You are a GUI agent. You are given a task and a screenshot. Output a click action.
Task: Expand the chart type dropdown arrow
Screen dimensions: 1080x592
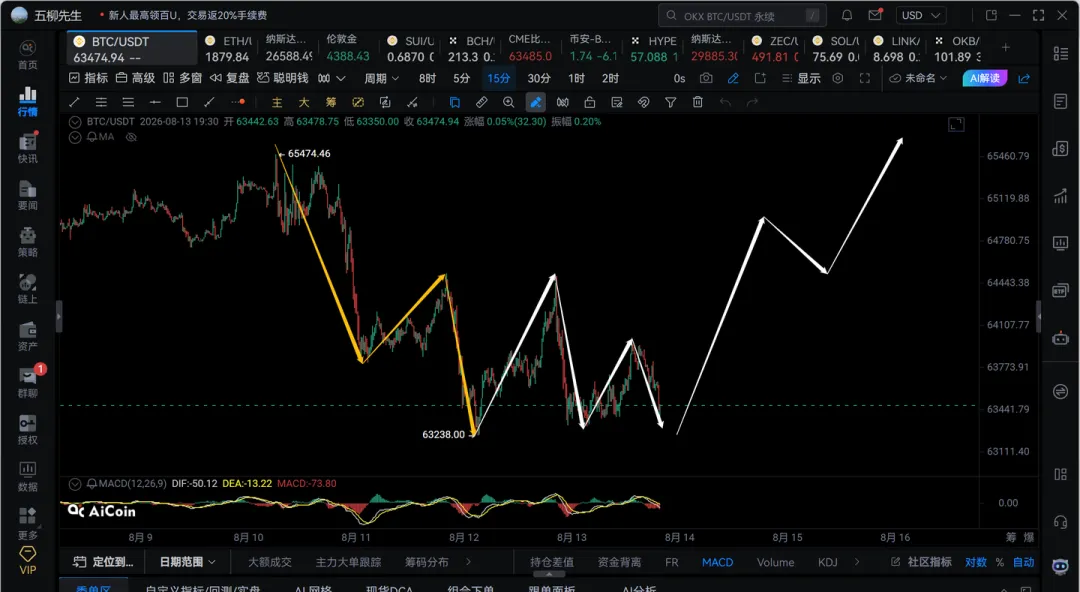click(x=341, y=79)
